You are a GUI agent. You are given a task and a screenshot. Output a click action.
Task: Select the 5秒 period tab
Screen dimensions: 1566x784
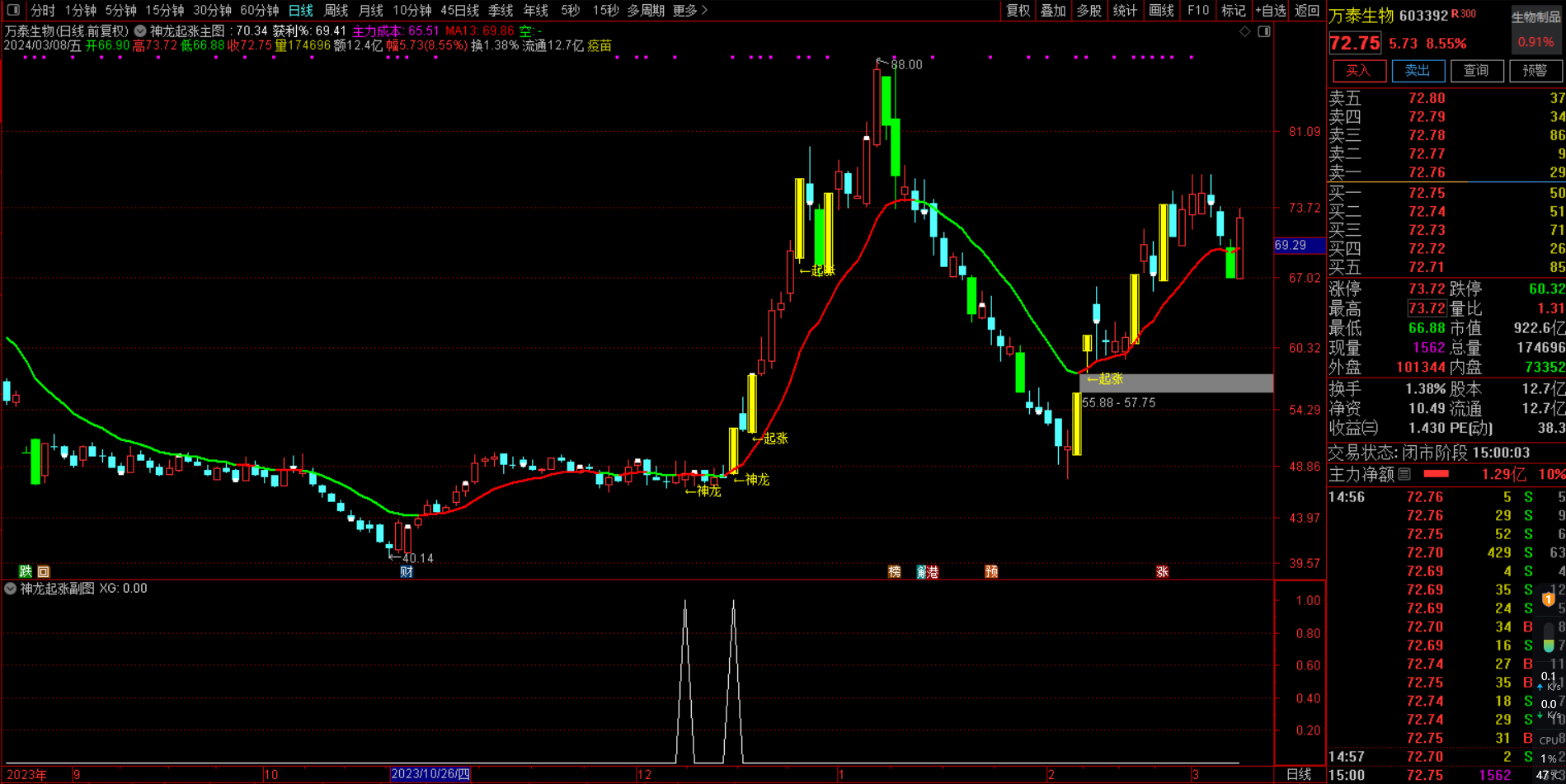[570, 10]
